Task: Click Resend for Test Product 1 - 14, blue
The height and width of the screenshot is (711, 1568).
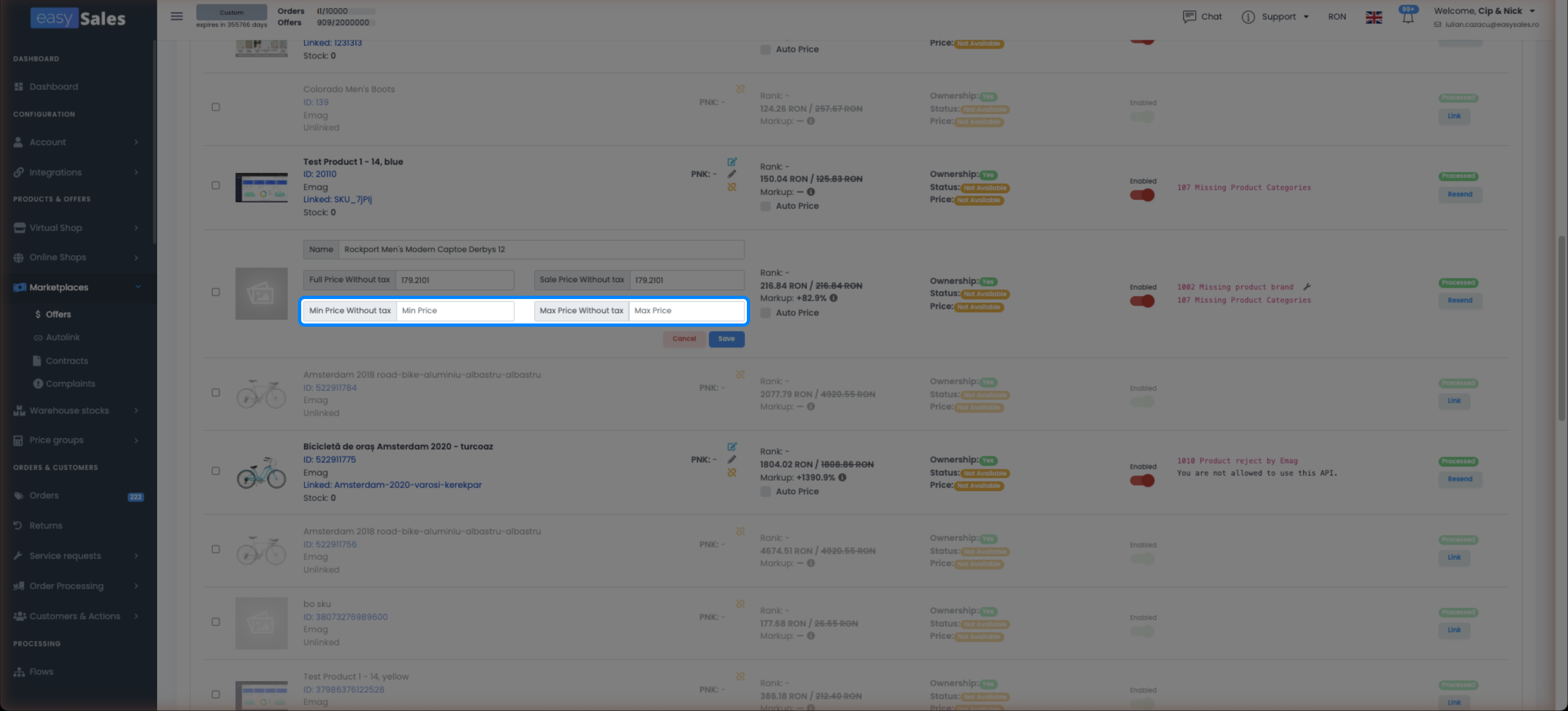Action: 1460,195
